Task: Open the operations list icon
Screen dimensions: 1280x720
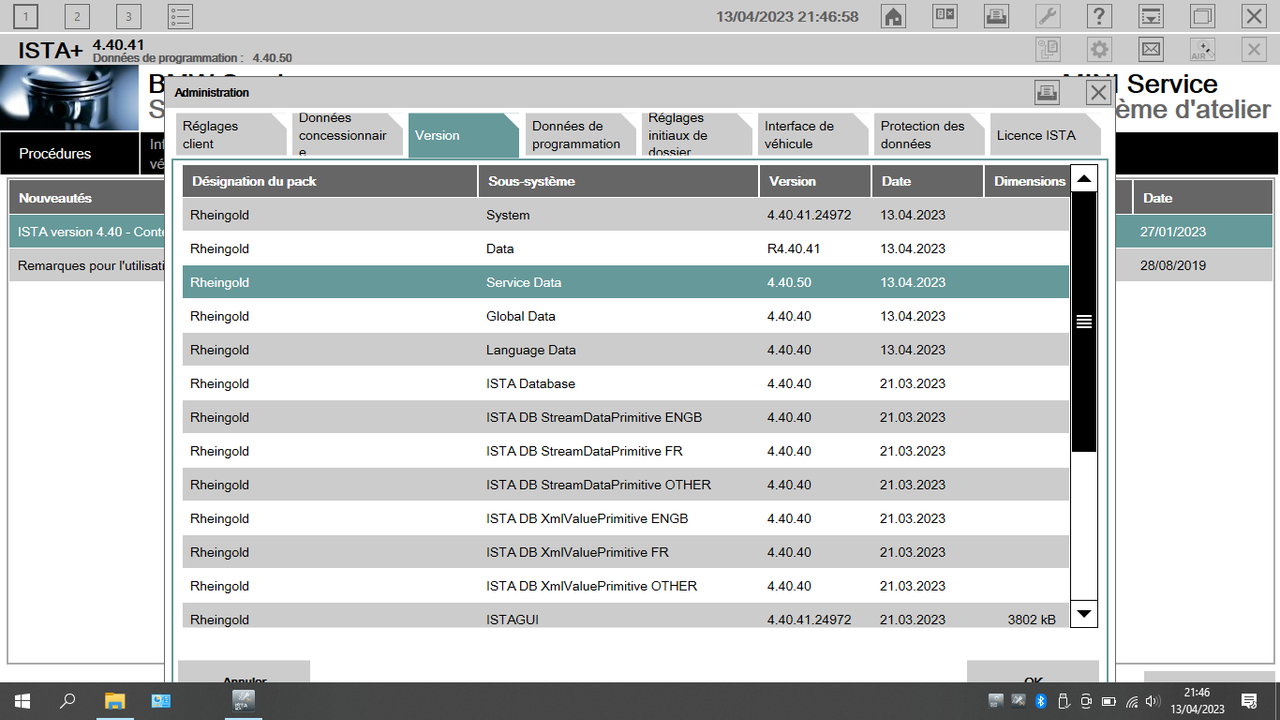Action: (180, 16)
